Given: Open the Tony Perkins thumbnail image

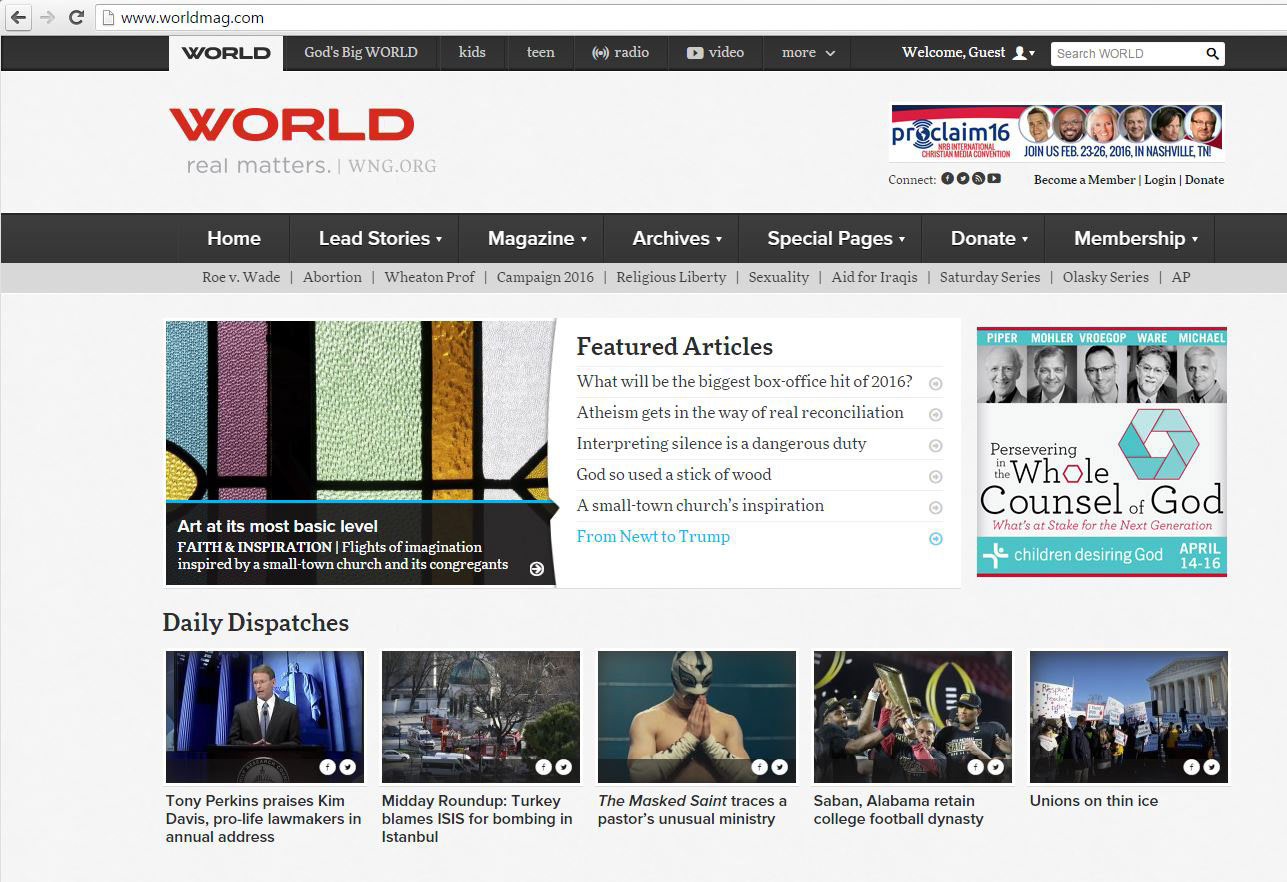Looking at the screenshot, I should click(265, 717).
